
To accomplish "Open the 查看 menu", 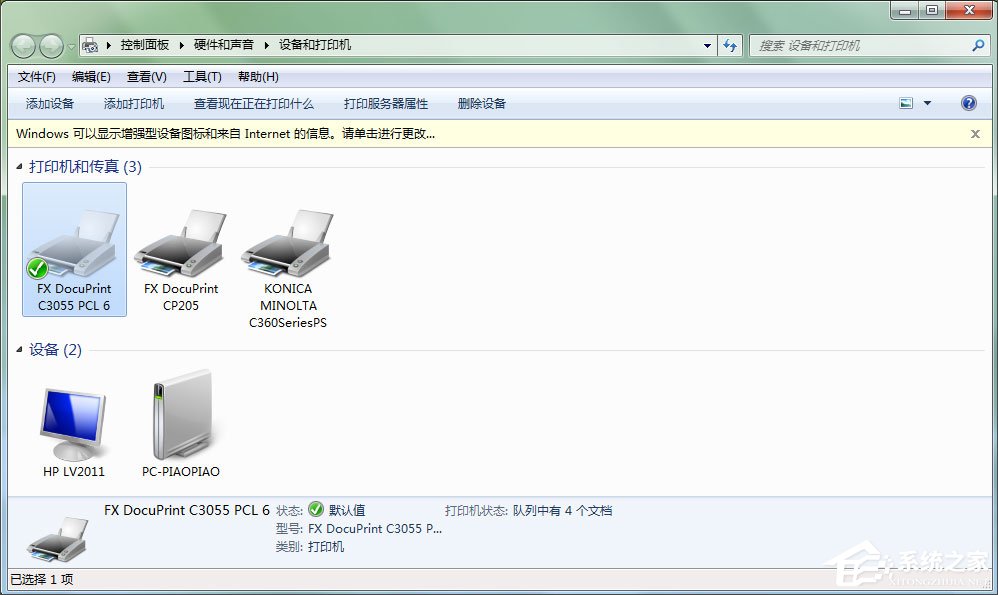I will [x=145, y=76].
